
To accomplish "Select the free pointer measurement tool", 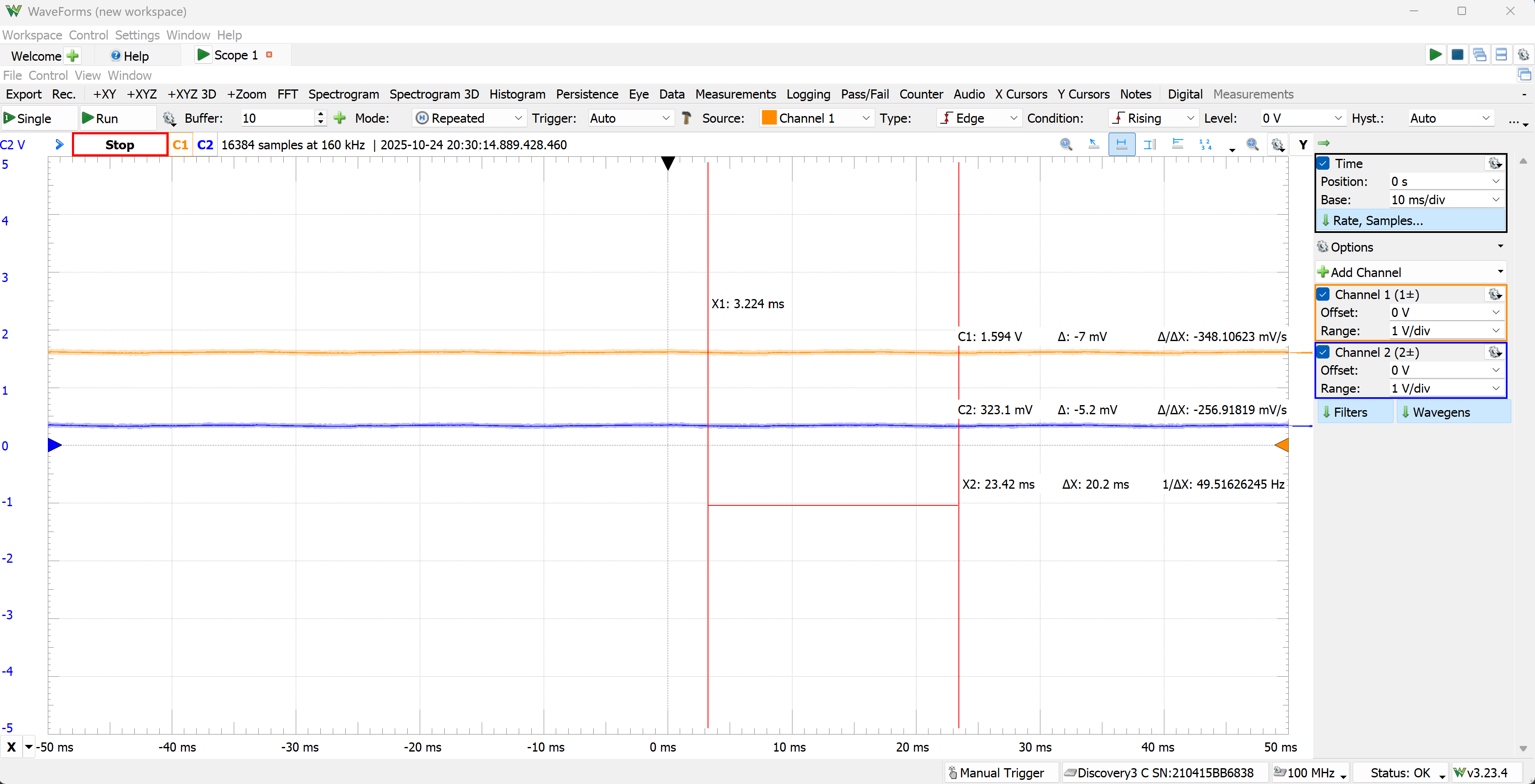I will [x=1094, y=144].
